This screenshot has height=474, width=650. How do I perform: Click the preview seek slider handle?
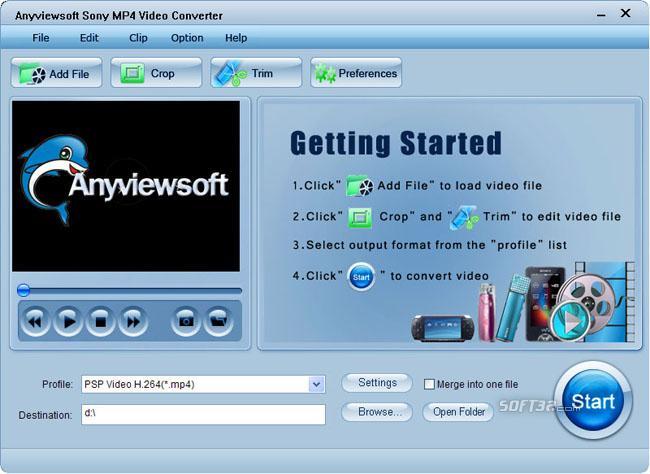(24, 290)
